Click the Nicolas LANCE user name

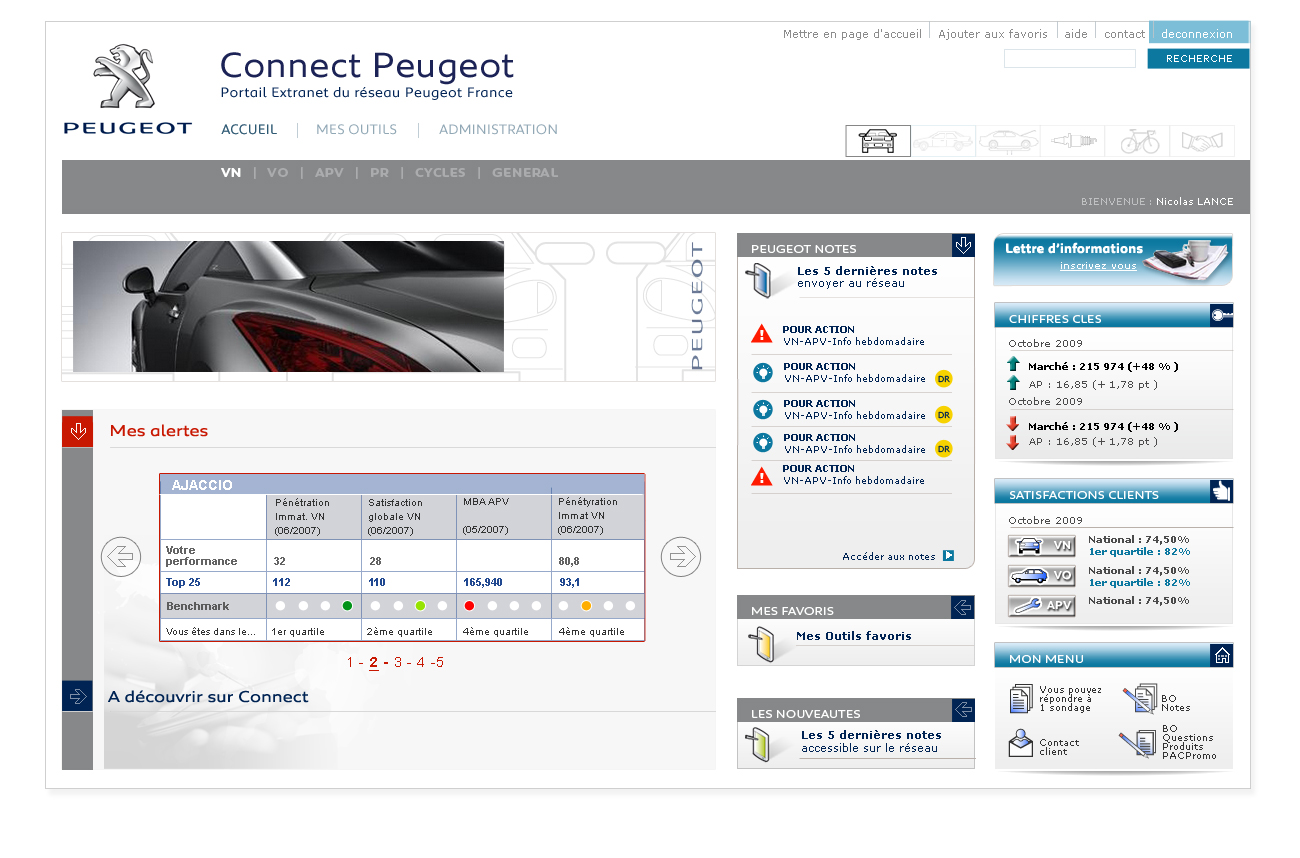[x=1195, y=202]
